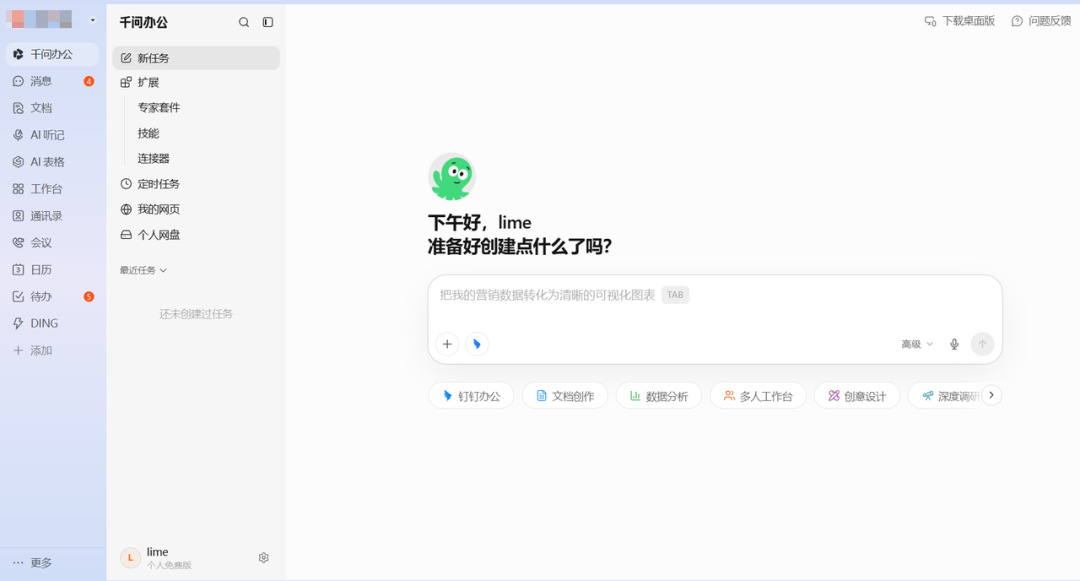Click 添加 plus item in sidebar
Screen dimensions: 1080x581
click(x=52, y=350)
